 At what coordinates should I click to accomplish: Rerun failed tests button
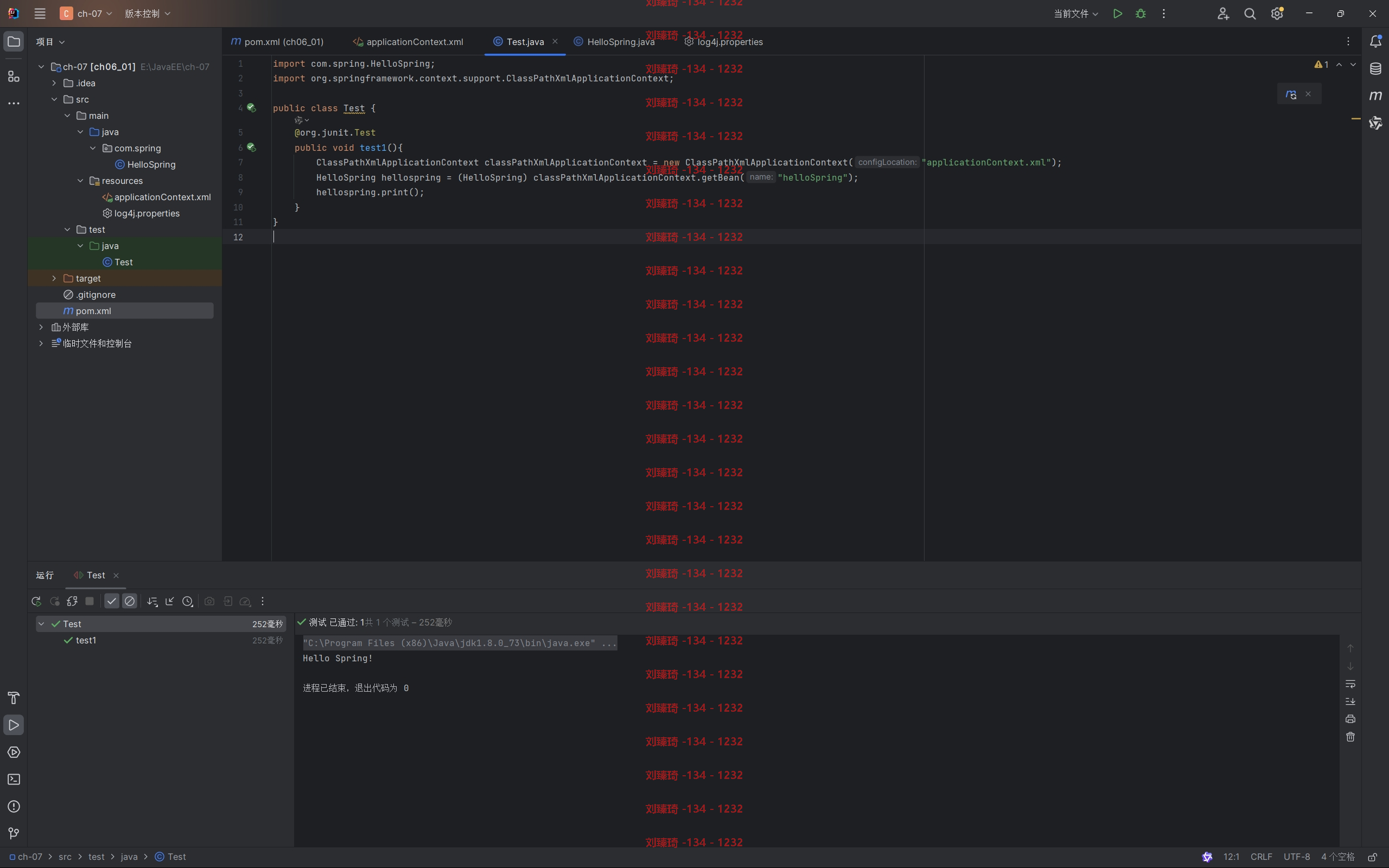point(54,601)
